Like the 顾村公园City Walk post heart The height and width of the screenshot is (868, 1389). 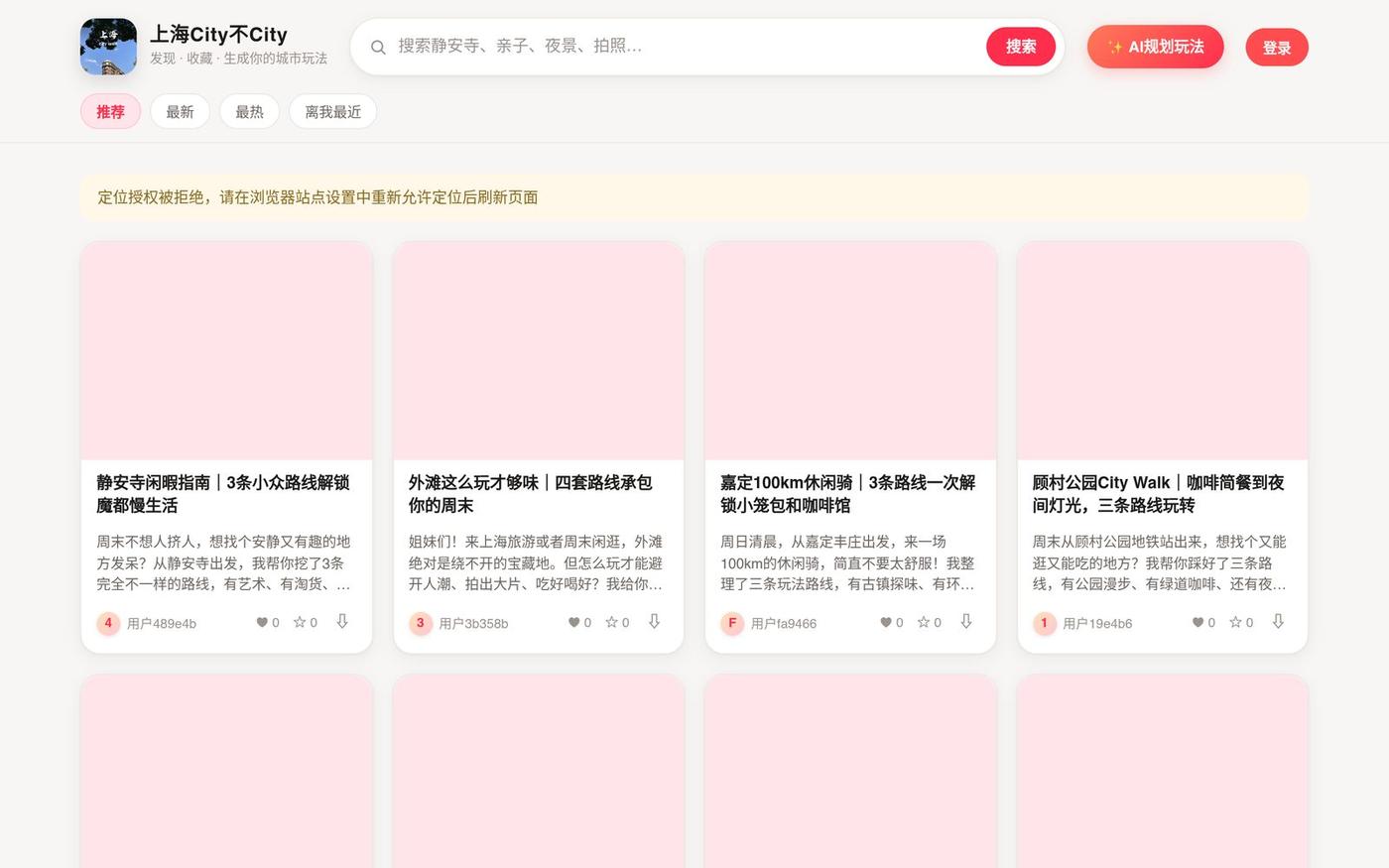[1198, 623]
